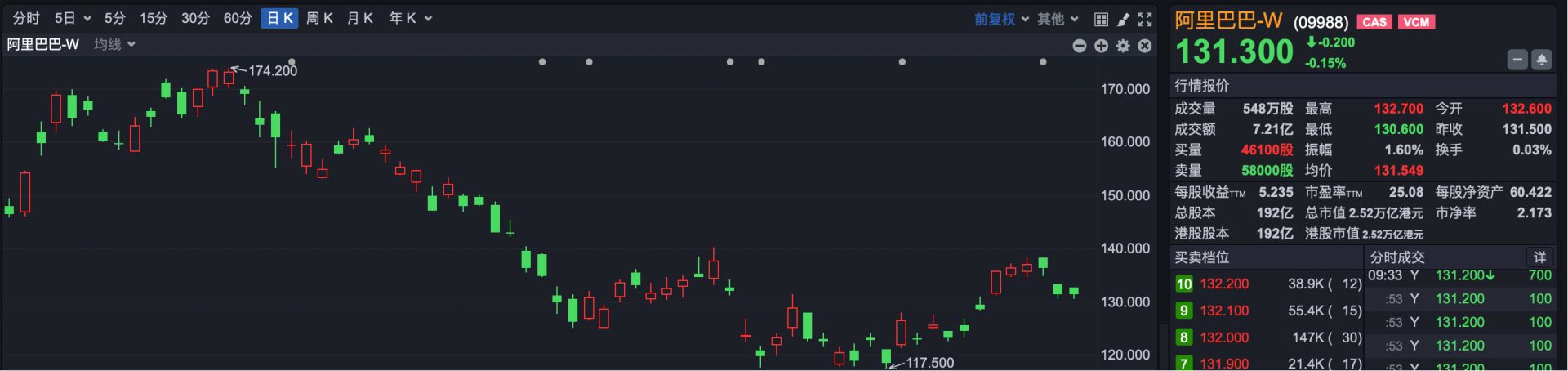Open the 其他 options dropdown

point(1058,19)
